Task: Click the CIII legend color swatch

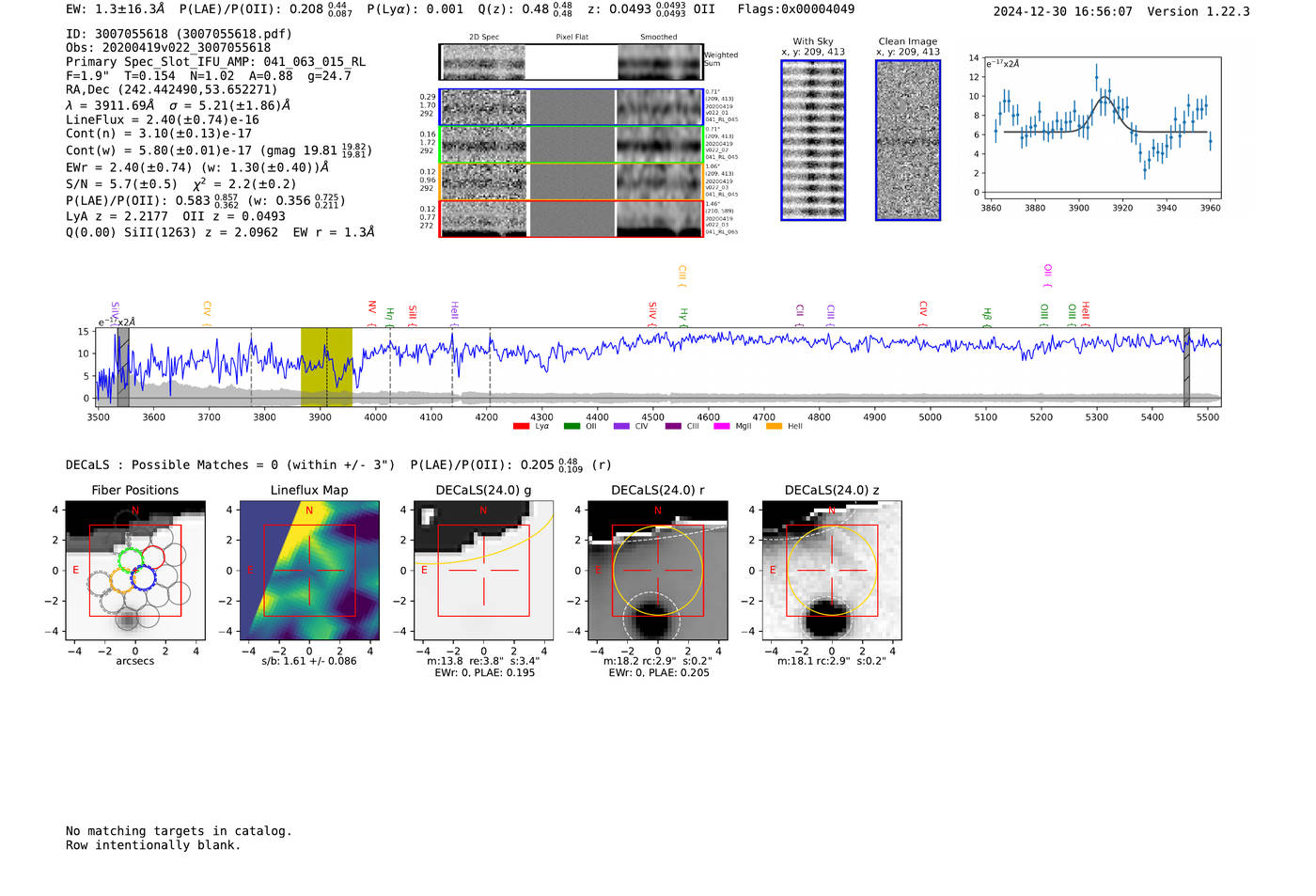Action: [x=673, y=427]
